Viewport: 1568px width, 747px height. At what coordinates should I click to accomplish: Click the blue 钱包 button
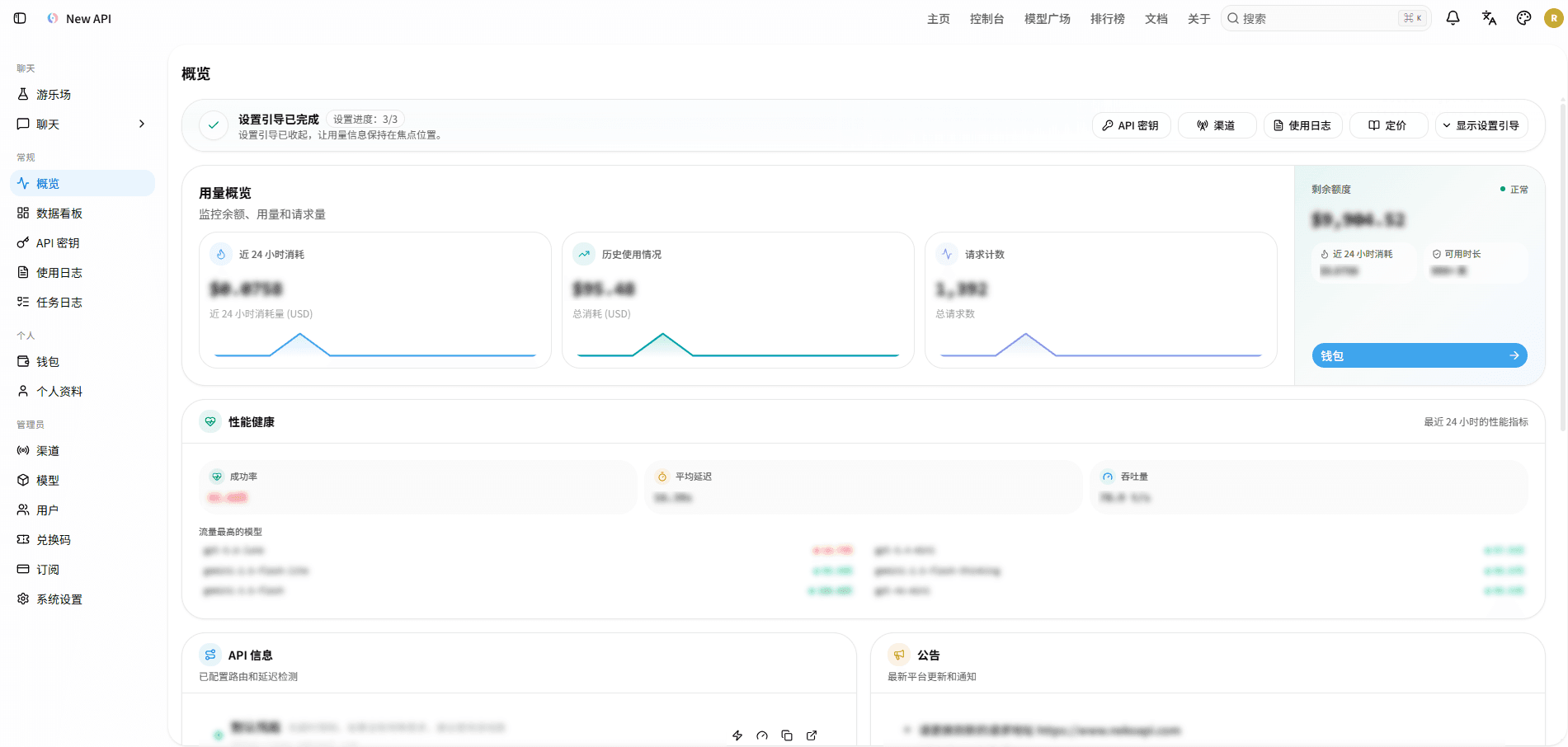[x=1420, y=355]
